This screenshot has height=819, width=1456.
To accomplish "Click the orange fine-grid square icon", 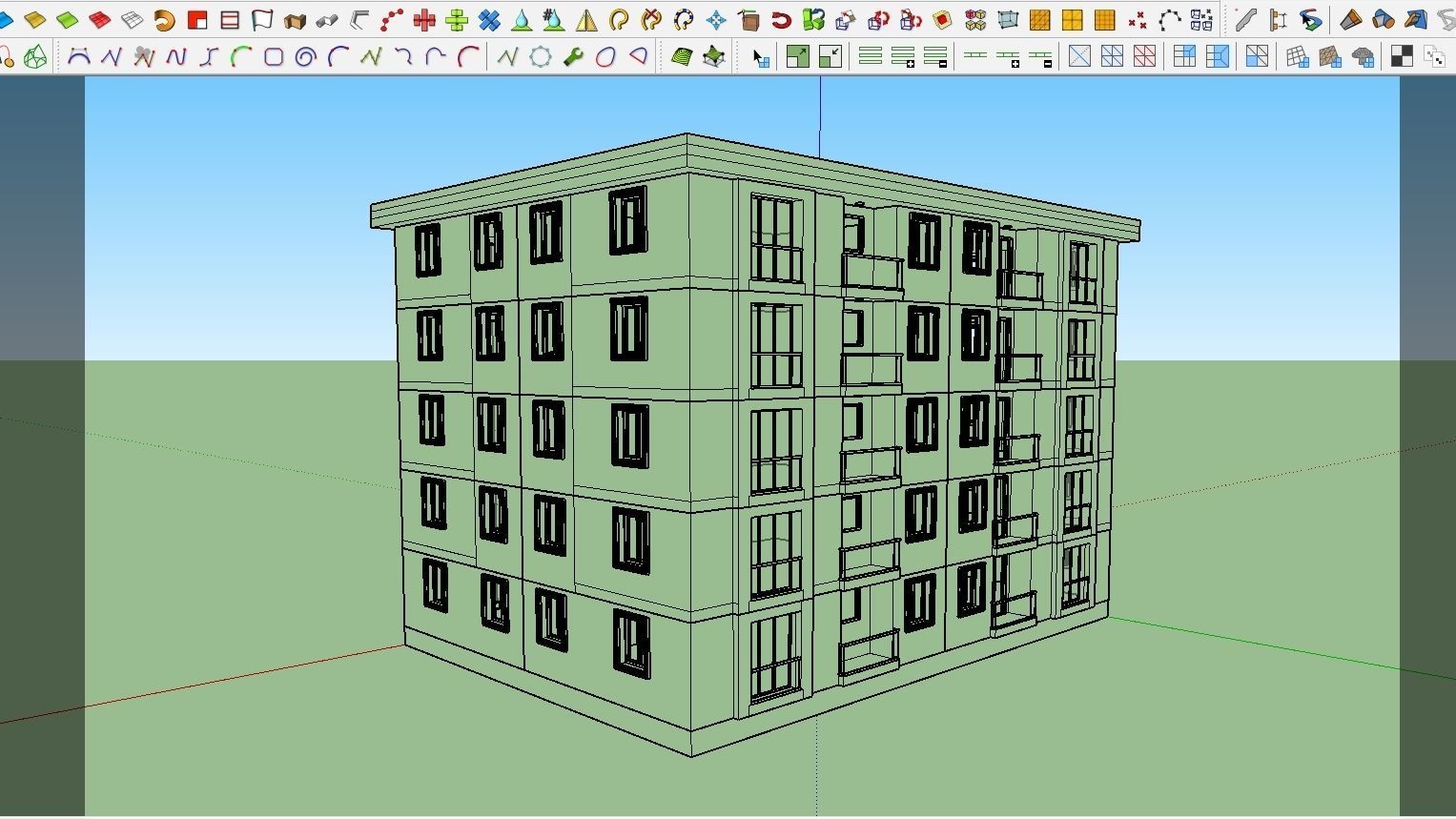I will pos(1105,20).
